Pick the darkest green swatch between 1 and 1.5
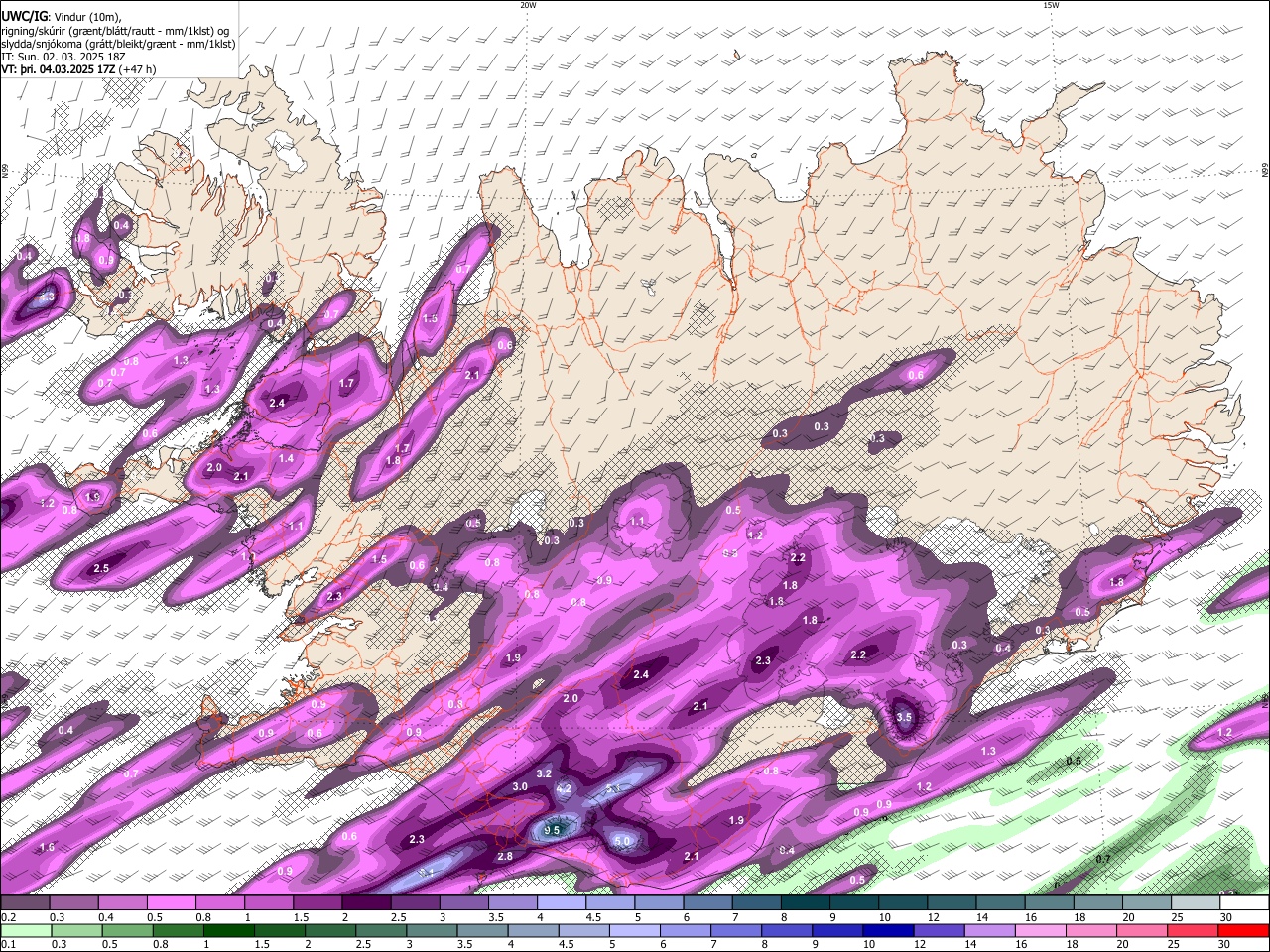This screenshot has height=952, width=1270. [x=228, y=931]
